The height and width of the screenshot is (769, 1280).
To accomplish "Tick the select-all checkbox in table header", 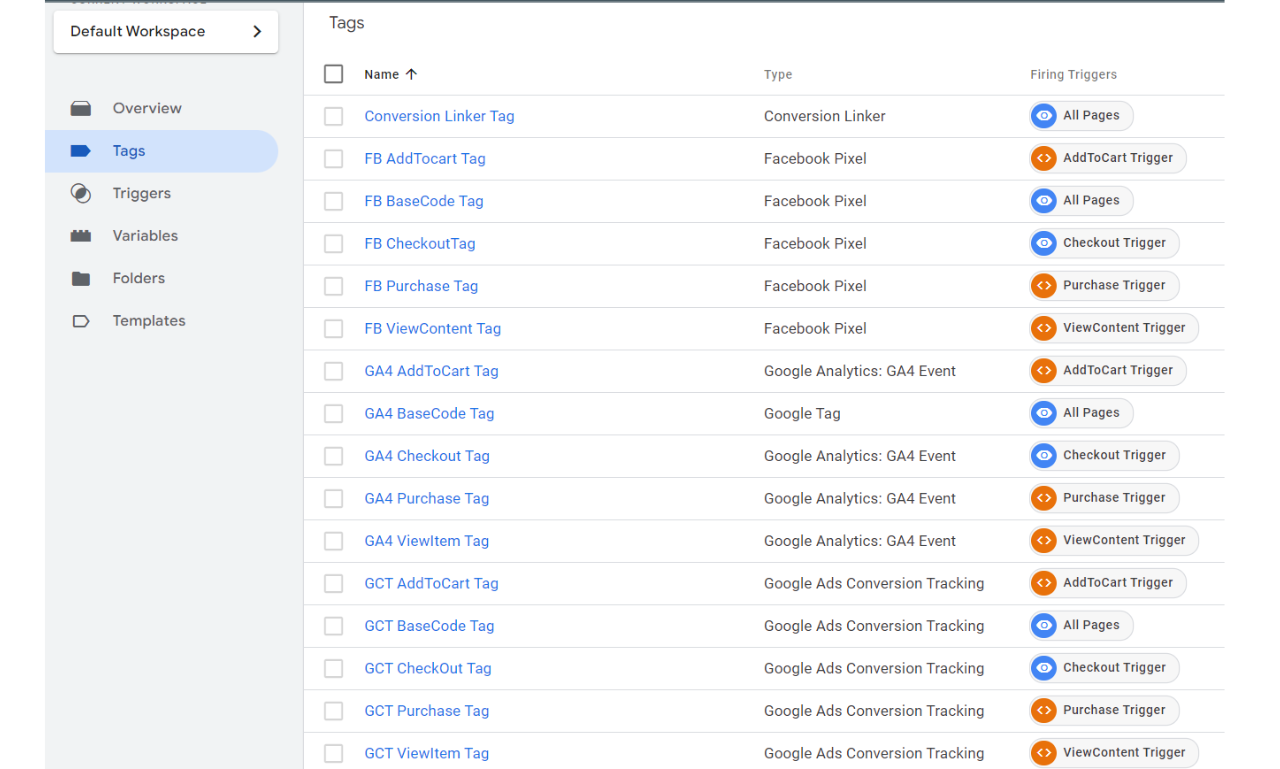I will [334, 74].
